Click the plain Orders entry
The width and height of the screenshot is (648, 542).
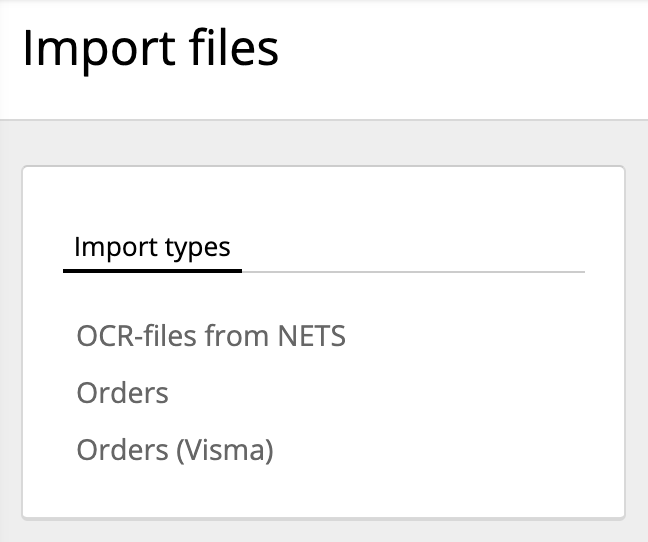pos(122,393)
